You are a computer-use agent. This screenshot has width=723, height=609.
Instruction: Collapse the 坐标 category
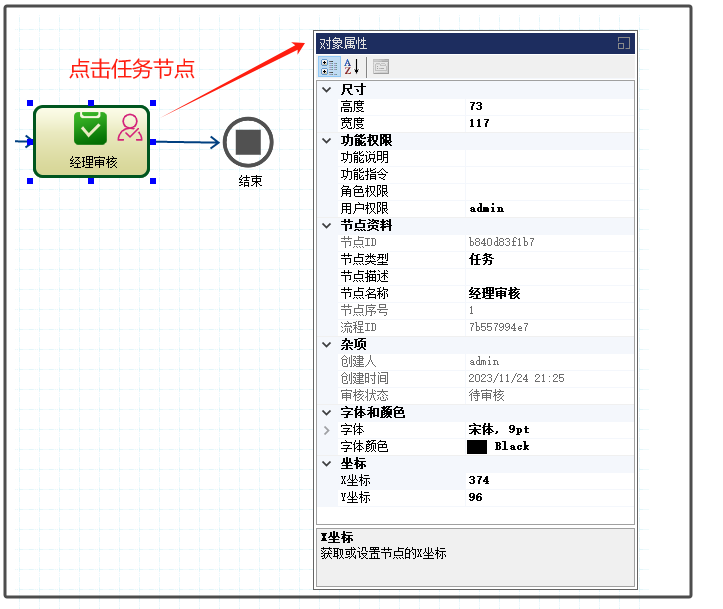coord(326,464)
